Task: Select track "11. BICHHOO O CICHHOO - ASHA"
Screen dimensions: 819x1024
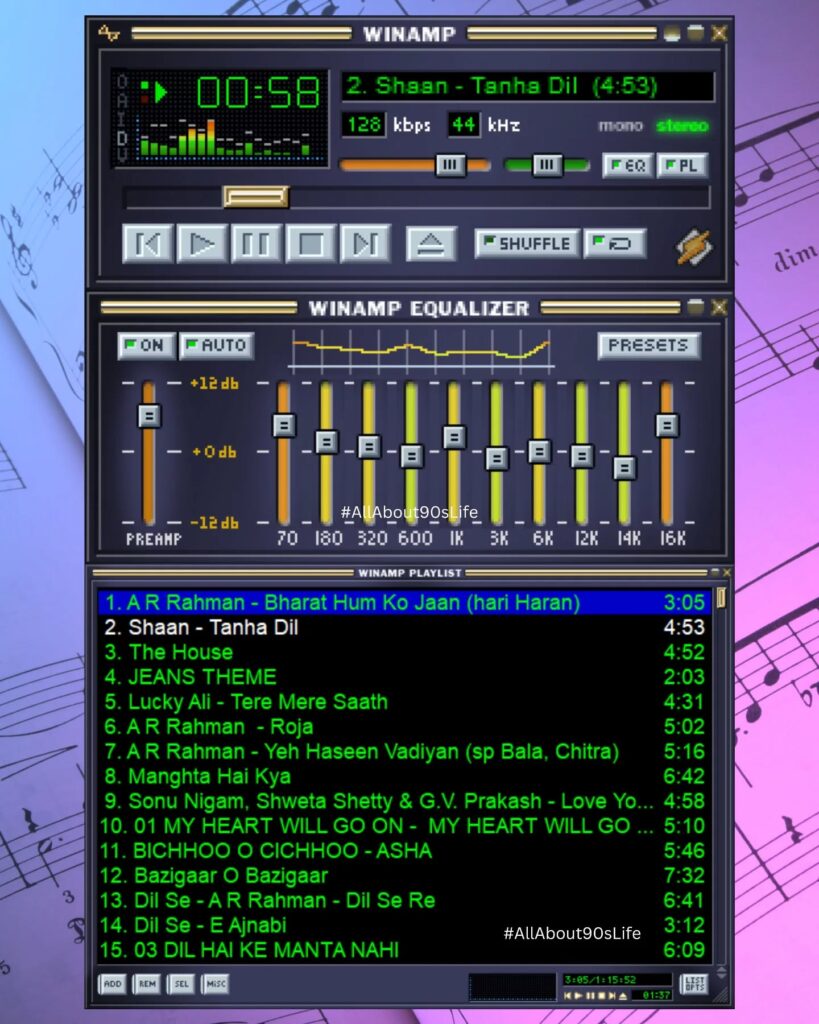Action: (404, 850)
